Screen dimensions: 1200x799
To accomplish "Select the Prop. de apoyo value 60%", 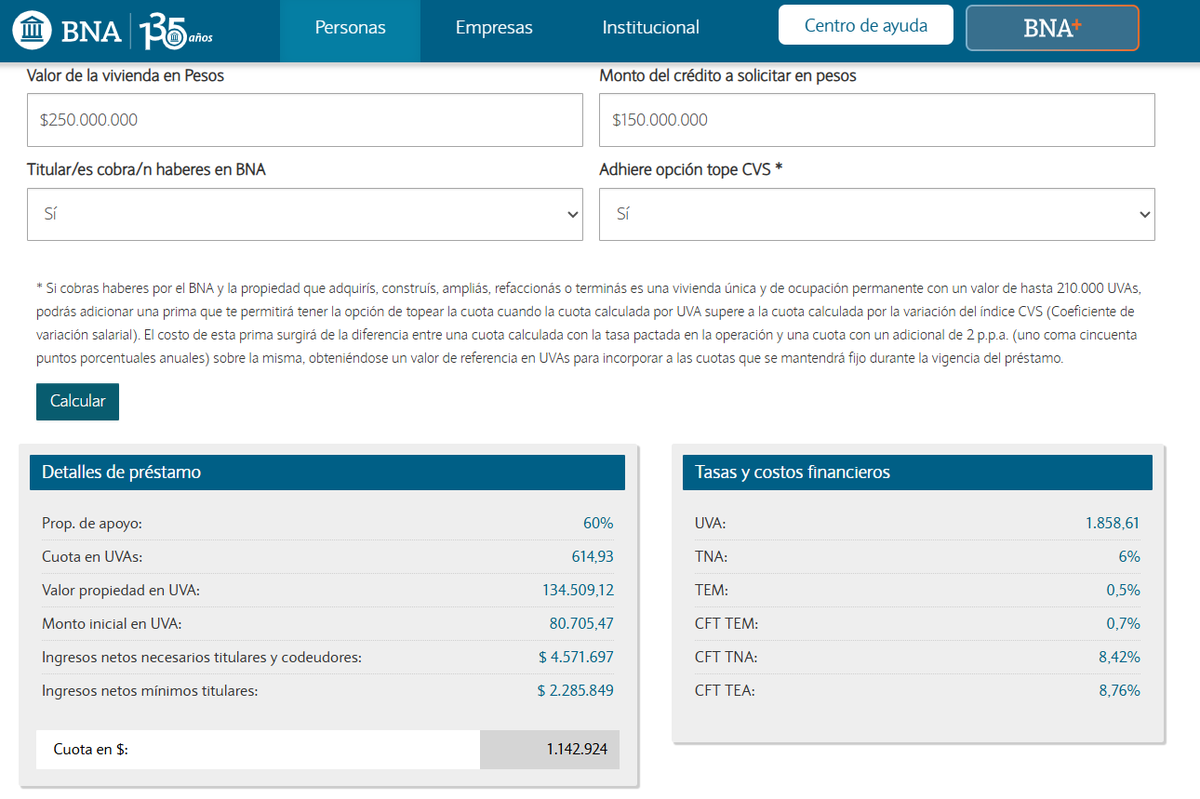I will click(598, 523).
